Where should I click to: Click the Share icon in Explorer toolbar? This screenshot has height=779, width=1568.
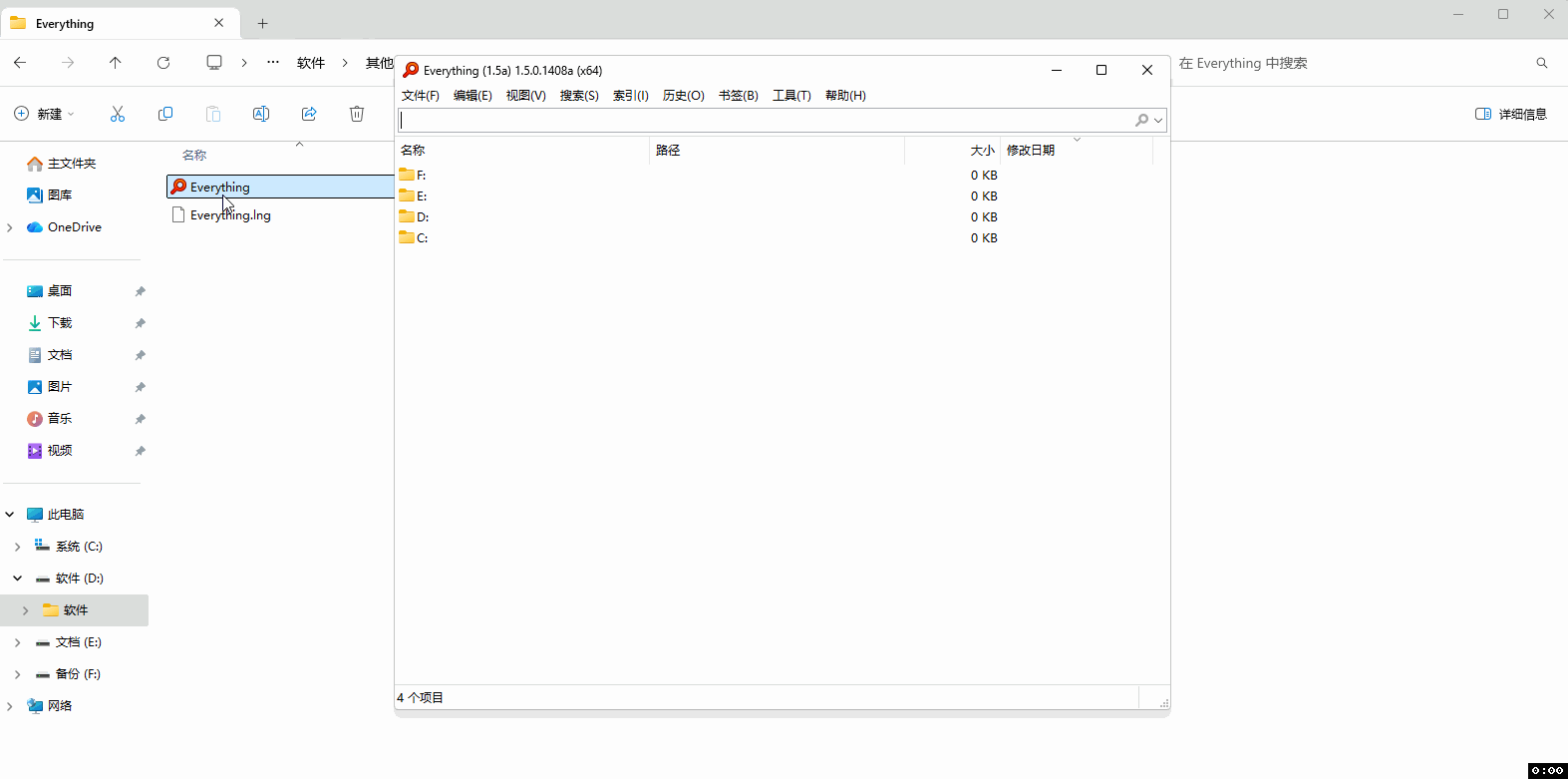309,114
